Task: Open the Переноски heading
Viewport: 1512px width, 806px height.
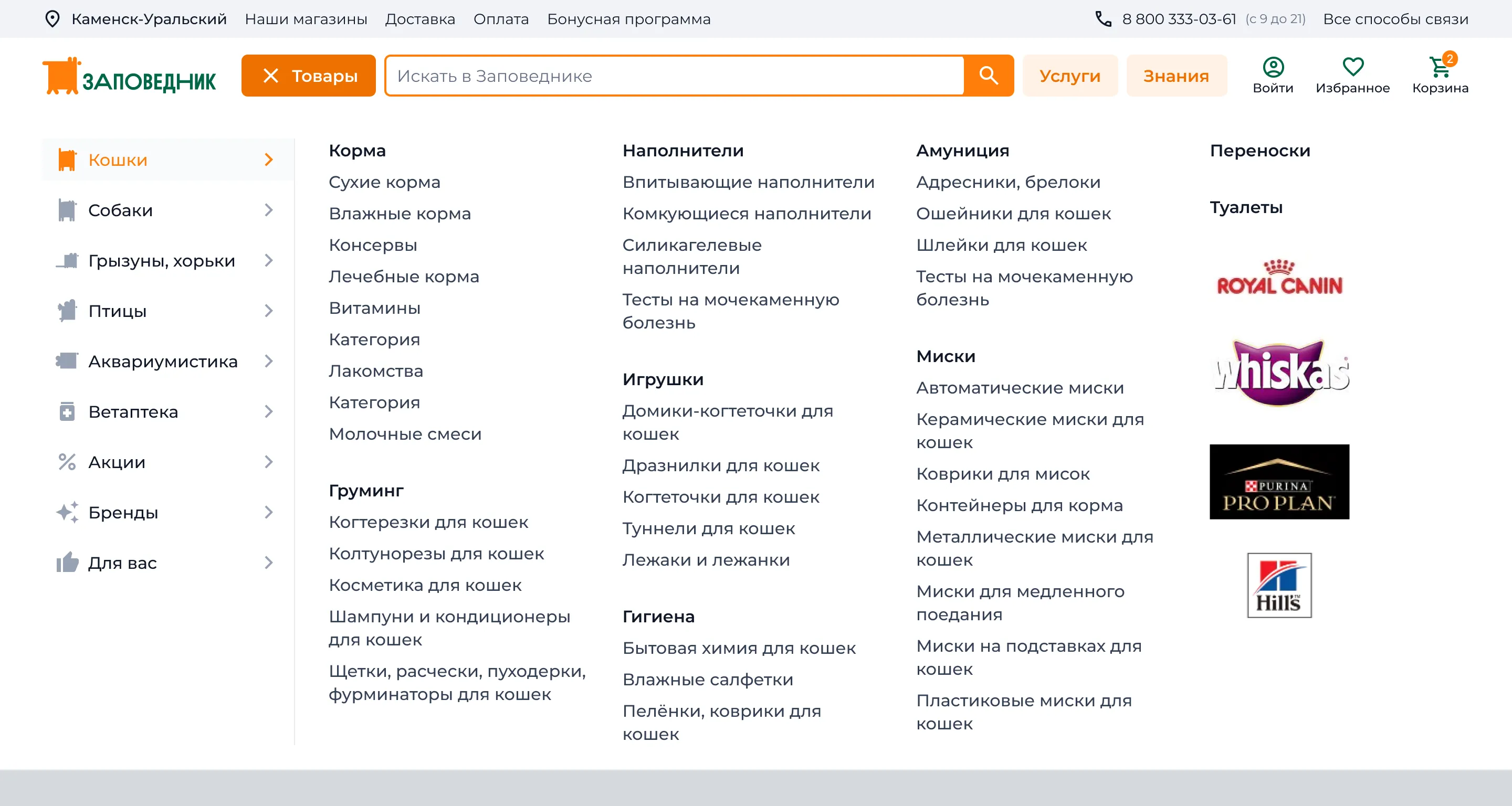Action: click(x=1259, y=151)
